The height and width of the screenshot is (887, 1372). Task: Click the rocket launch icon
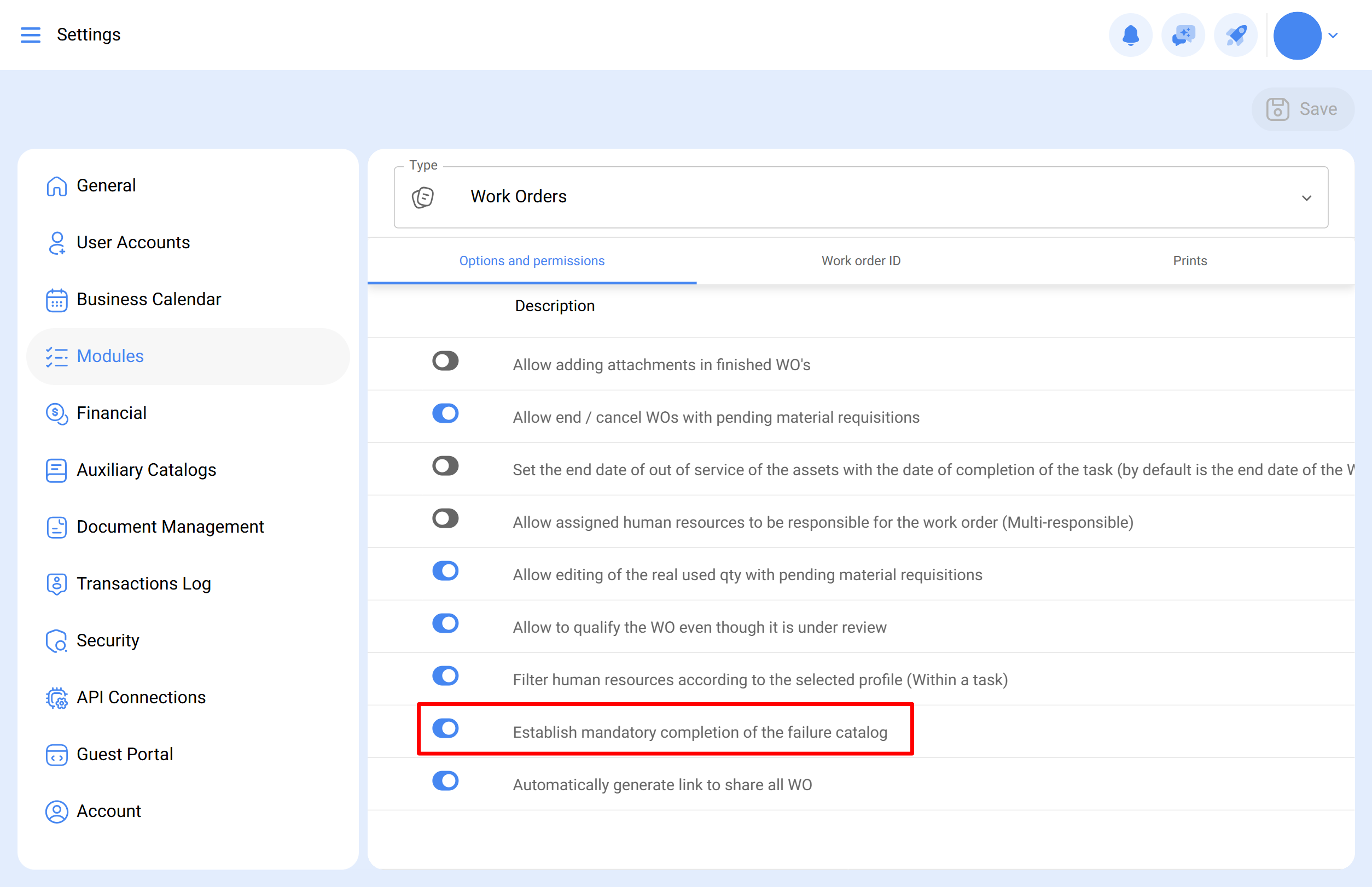1235,35
